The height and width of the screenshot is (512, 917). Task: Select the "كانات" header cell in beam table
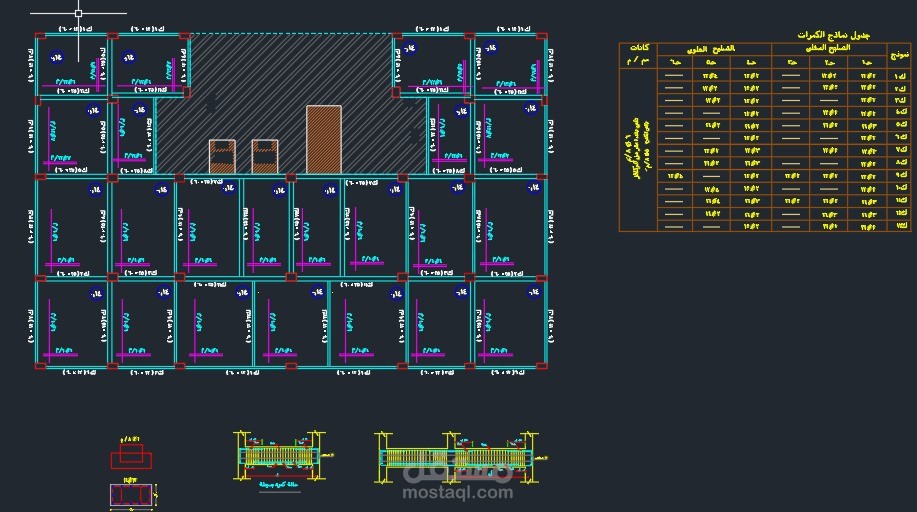coord(638,55)
